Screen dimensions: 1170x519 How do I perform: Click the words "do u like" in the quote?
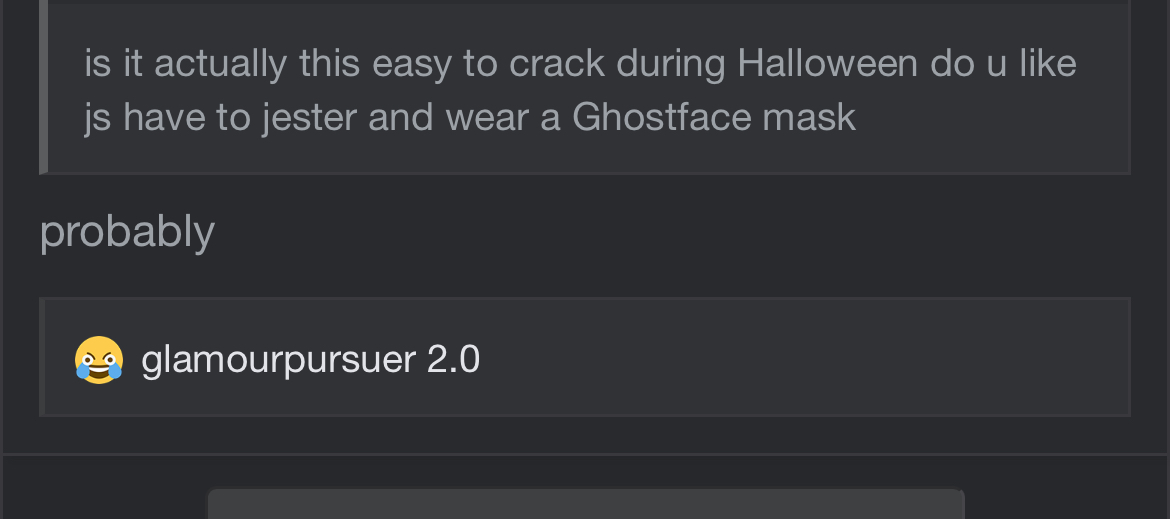pos(1004,63)
